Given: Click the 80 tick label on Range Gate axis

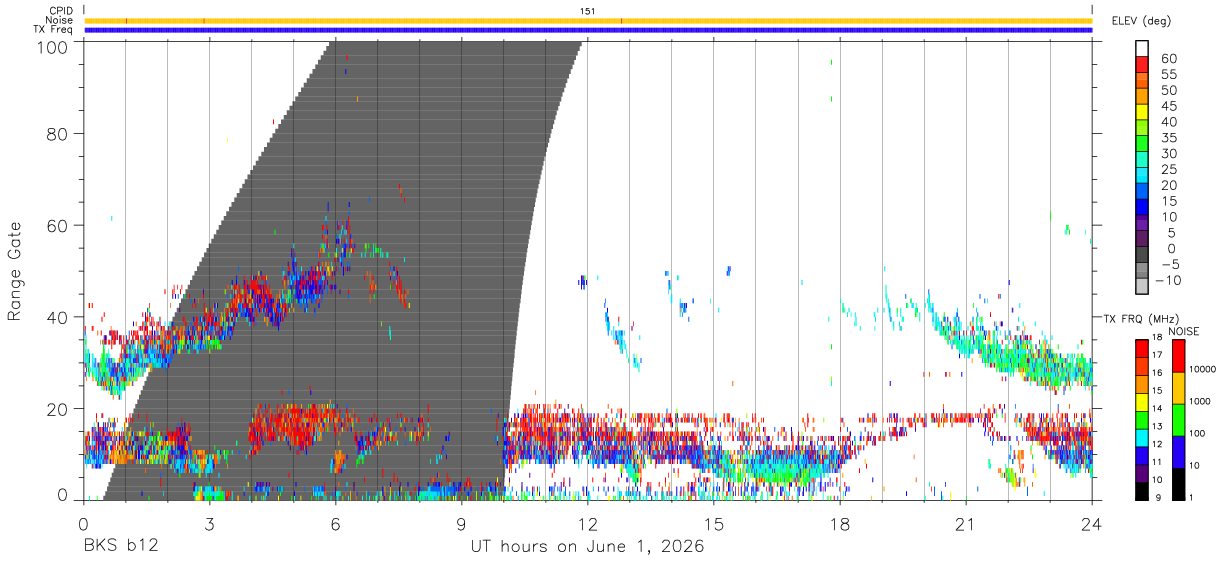Looking at the screenshot, I should 56,133.
